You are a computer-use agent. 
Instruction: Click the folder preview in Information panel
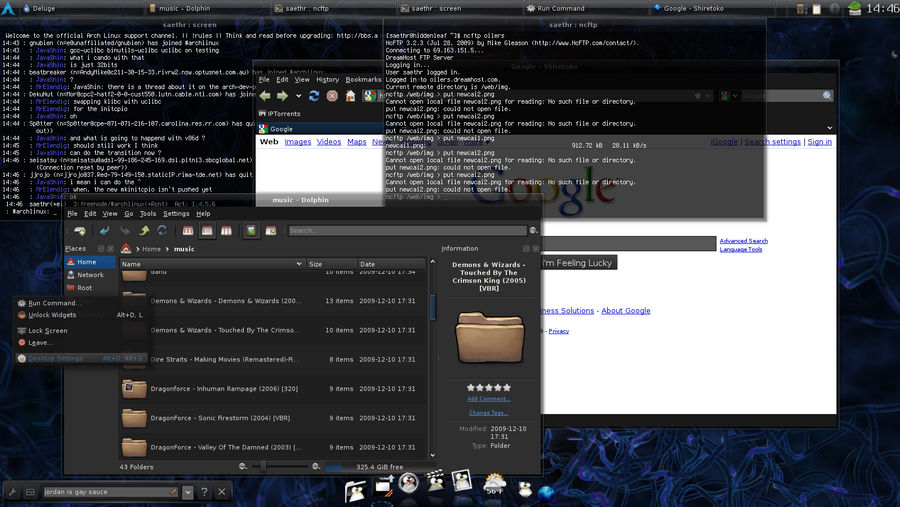(x=490, y=338)
